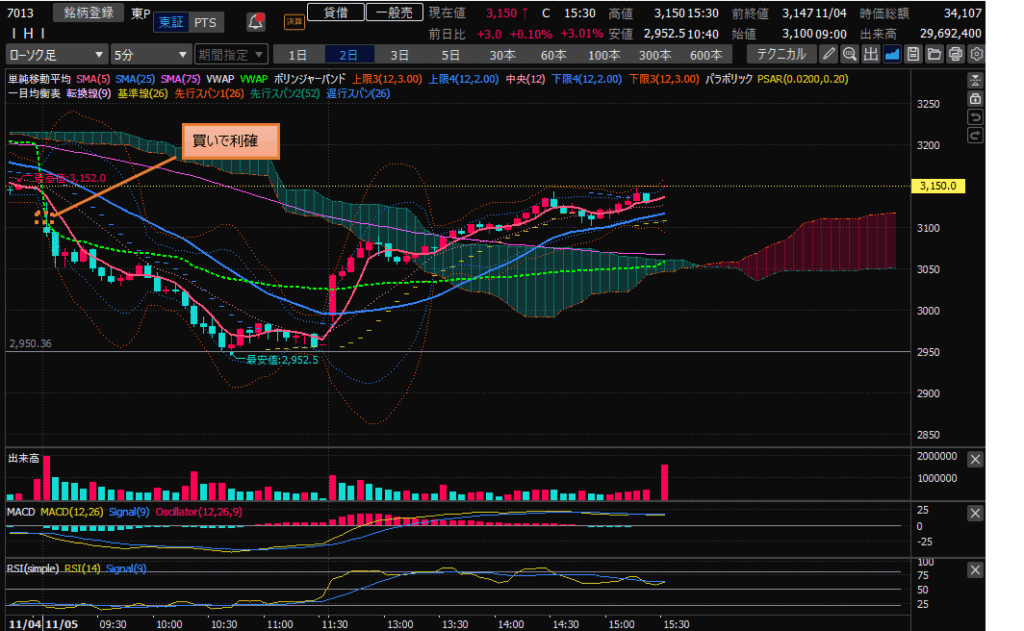The height and width of the screenshot is (631, 1024).
Task: Open the ローソク足 chart type dropdown
Action: click(x=56, y=54)
